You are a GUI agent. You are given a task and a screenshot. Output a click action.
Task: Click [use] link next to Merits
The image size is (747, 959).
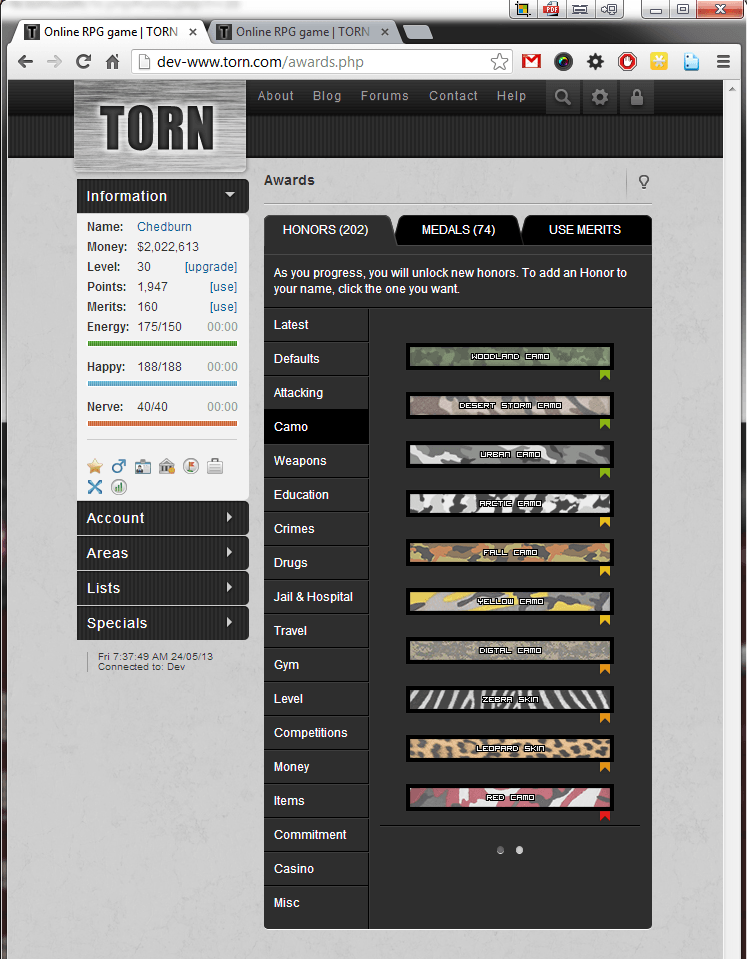(223, 307)
